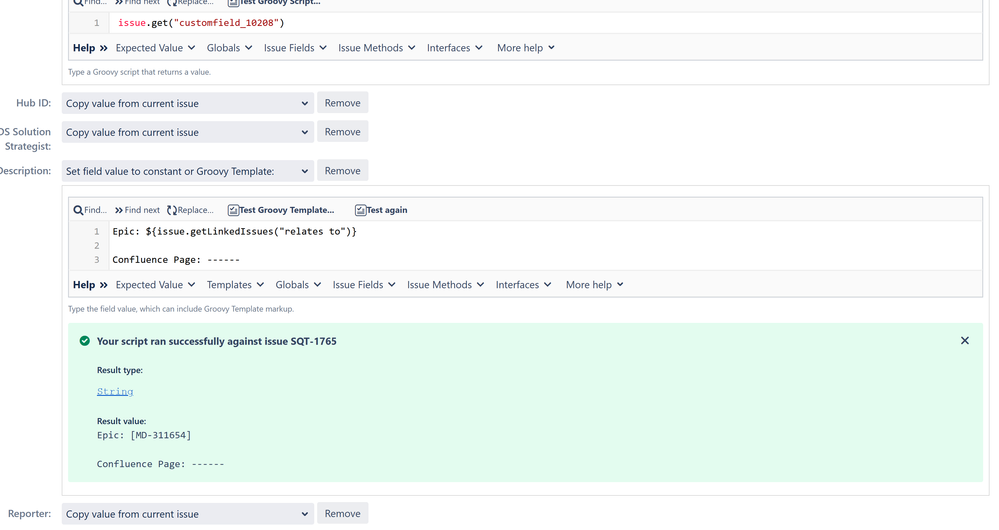999x530 pixels.
Task: Open Description field value type dropdown
Action: click(x=187, y=171)
